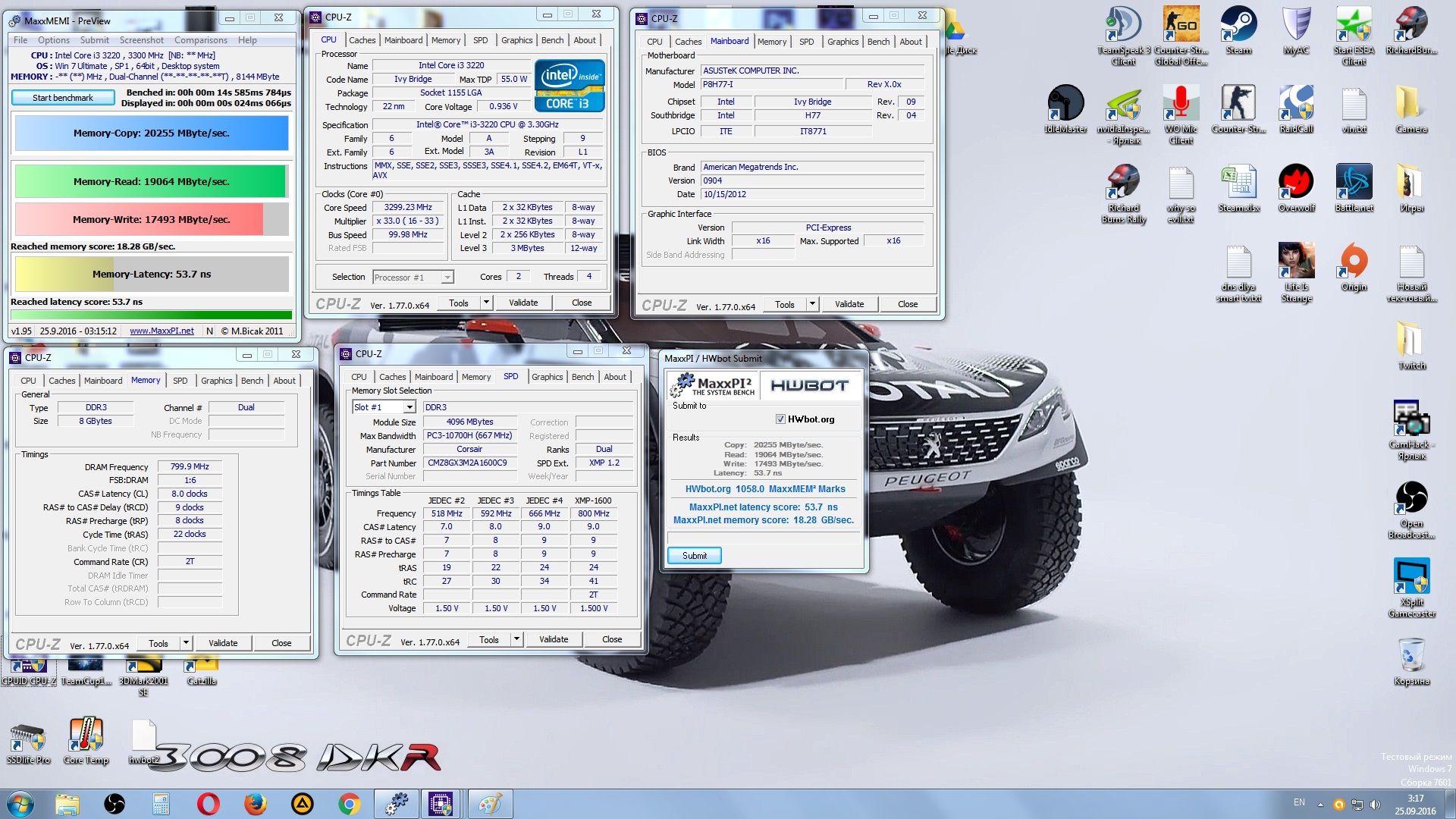Click Start benchmark button
Image resolution: width=1456 pixels, height=819 pixels.
(x=63, y=98)
